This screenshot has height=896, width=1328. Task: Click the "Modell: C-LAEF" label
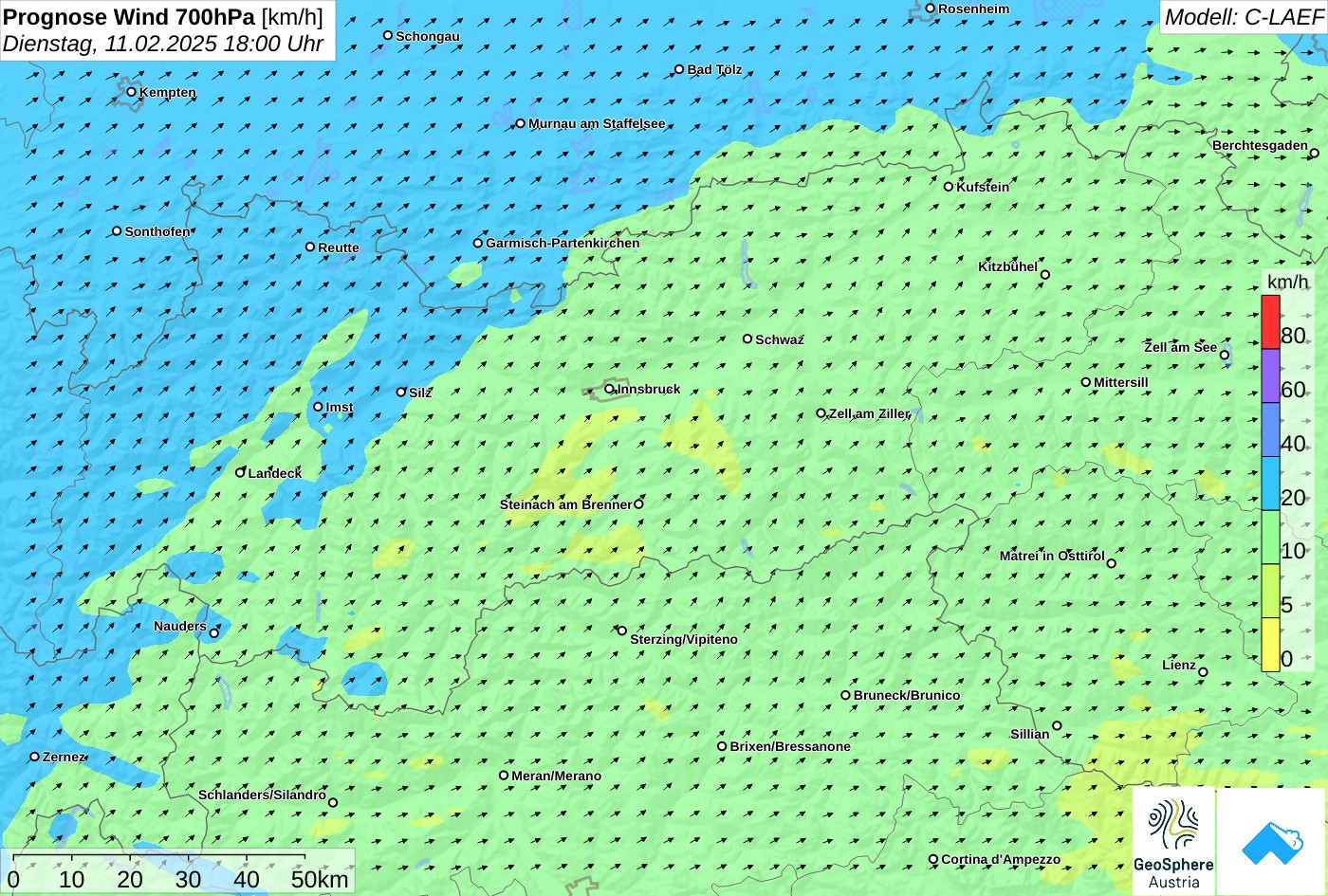[x=1244, y=17]
